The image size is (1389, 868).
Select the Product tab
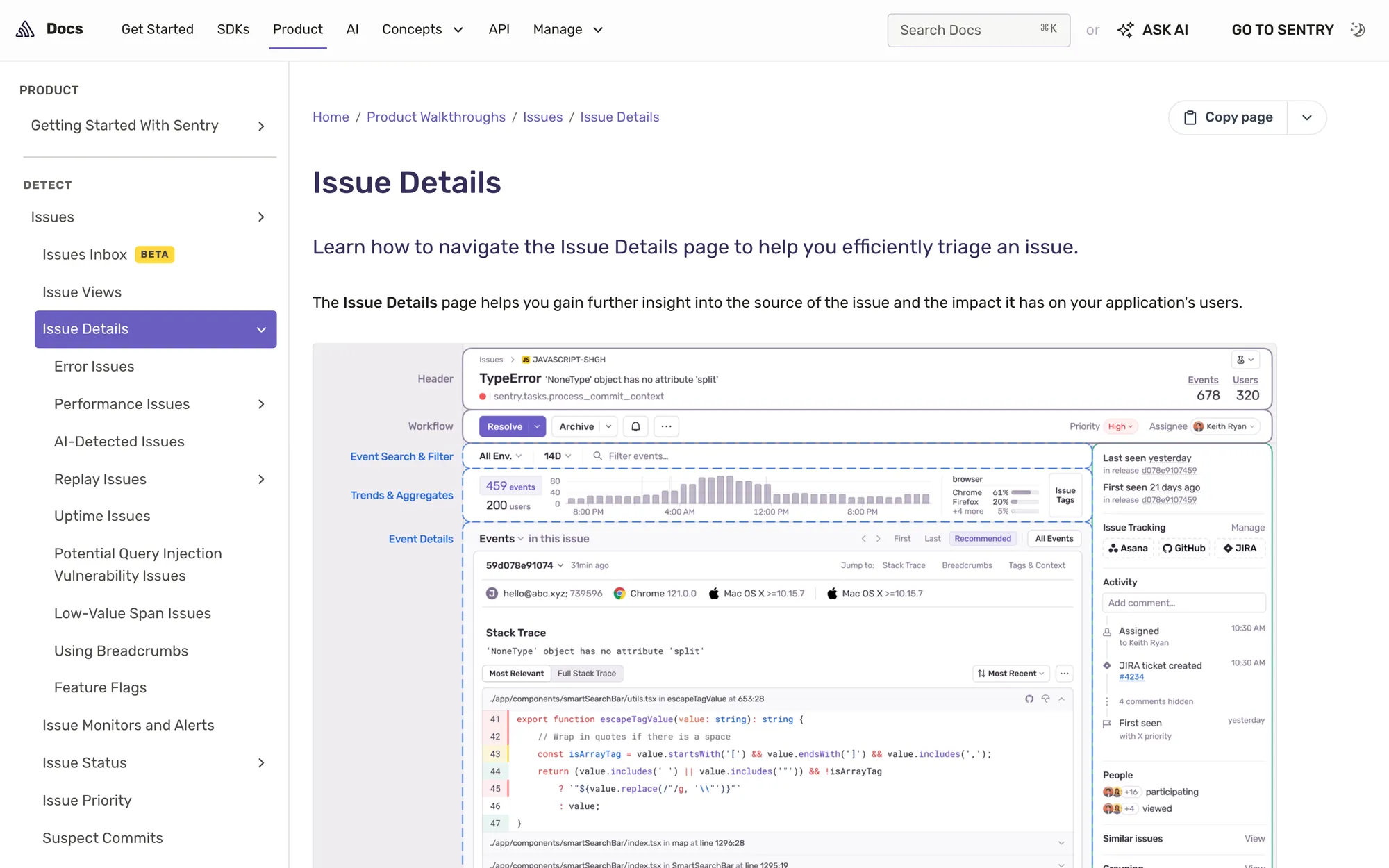298,29
